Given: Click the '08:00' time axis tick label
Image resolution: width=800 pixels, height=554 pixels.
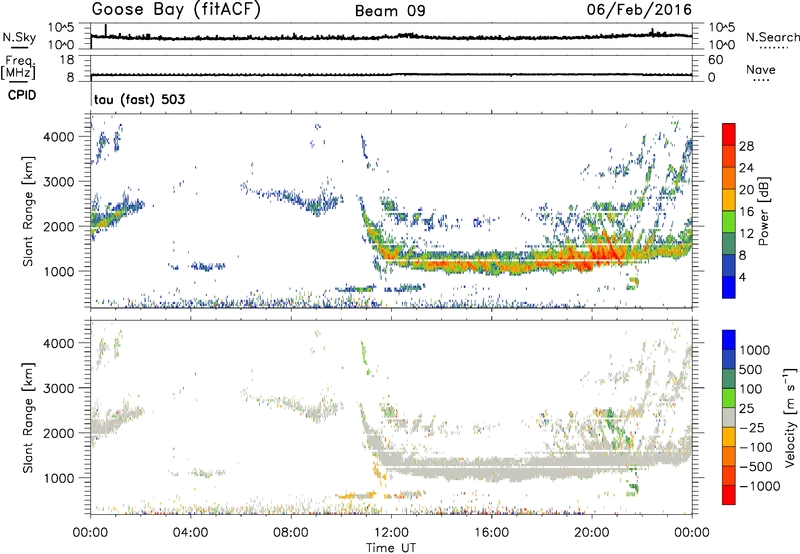Looking at the screenshot, I should pos(291,533).
